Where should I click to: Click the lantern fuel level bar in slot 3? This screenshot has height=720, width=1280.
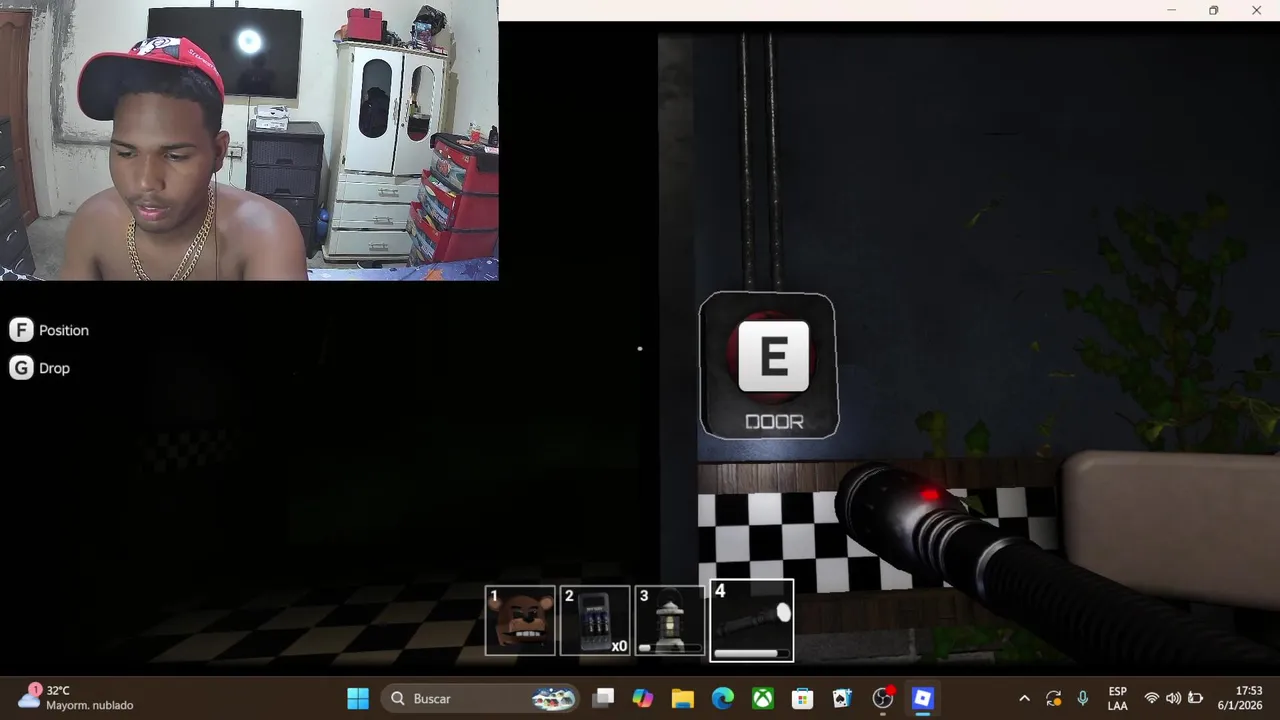pyautogui.click(x=670, y=648)
